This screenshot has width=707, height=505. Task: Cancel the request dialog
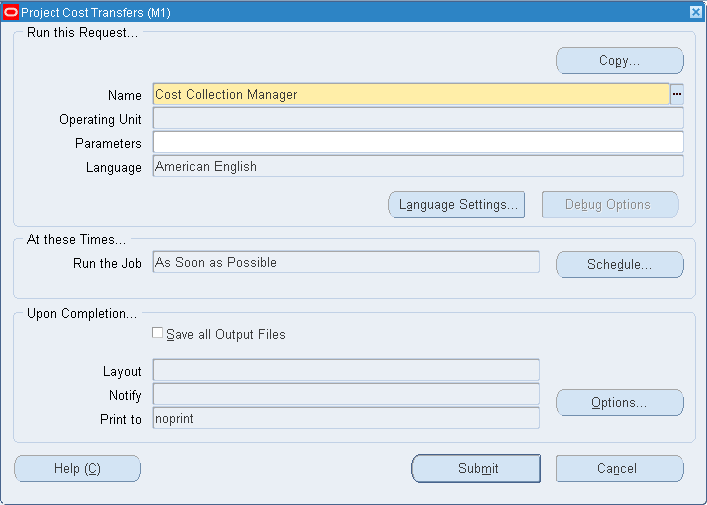[619, 468]
